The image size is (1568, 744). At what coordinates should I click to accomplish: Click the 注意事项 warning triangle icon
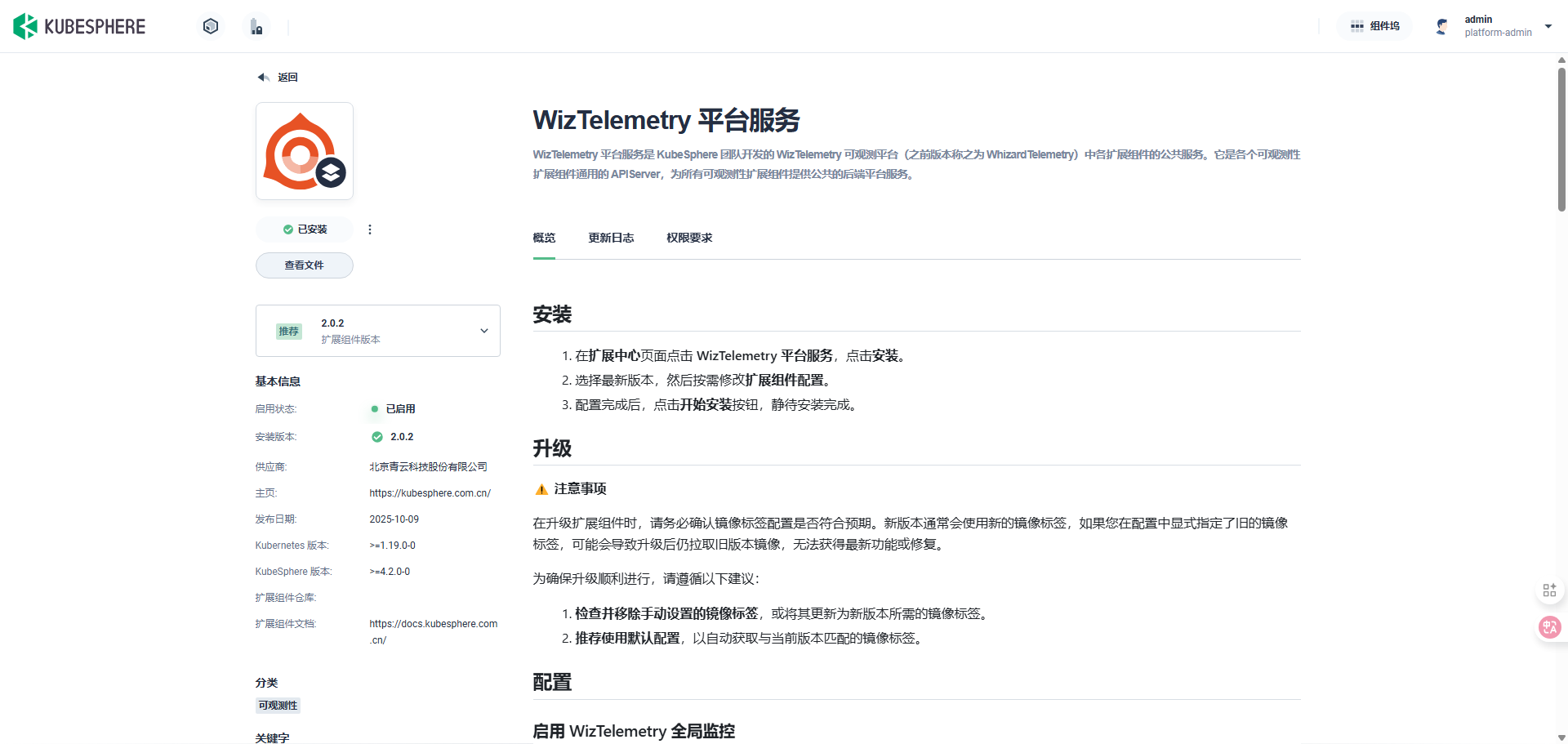541,489
